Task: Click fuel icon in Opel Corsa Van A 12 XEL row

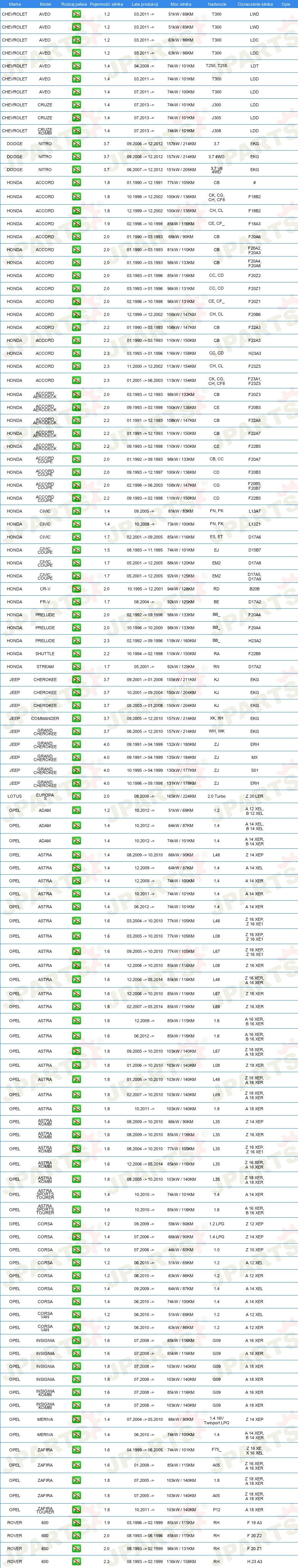Action: click(76, 1315)
